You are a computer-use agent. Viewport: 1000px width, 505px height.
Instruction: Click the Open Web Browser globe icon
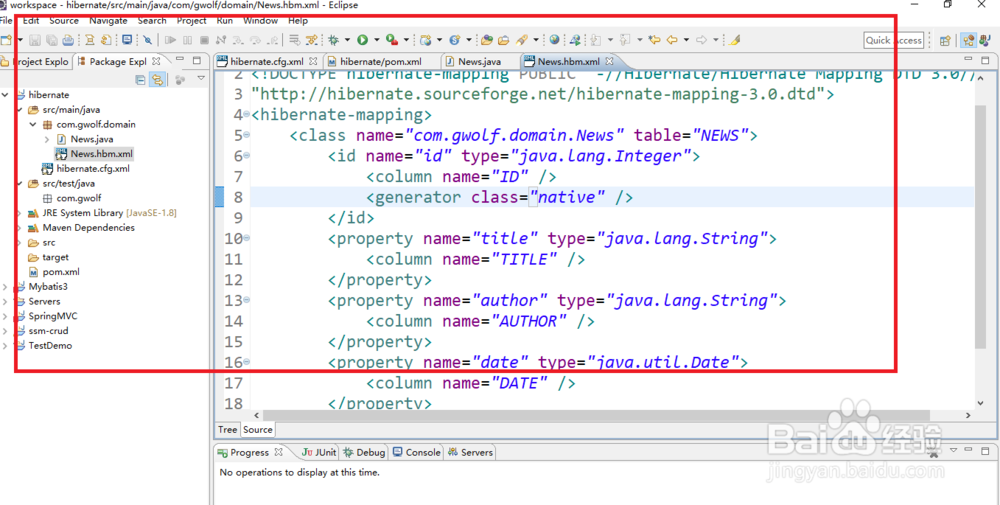click(x=554, y=40)
